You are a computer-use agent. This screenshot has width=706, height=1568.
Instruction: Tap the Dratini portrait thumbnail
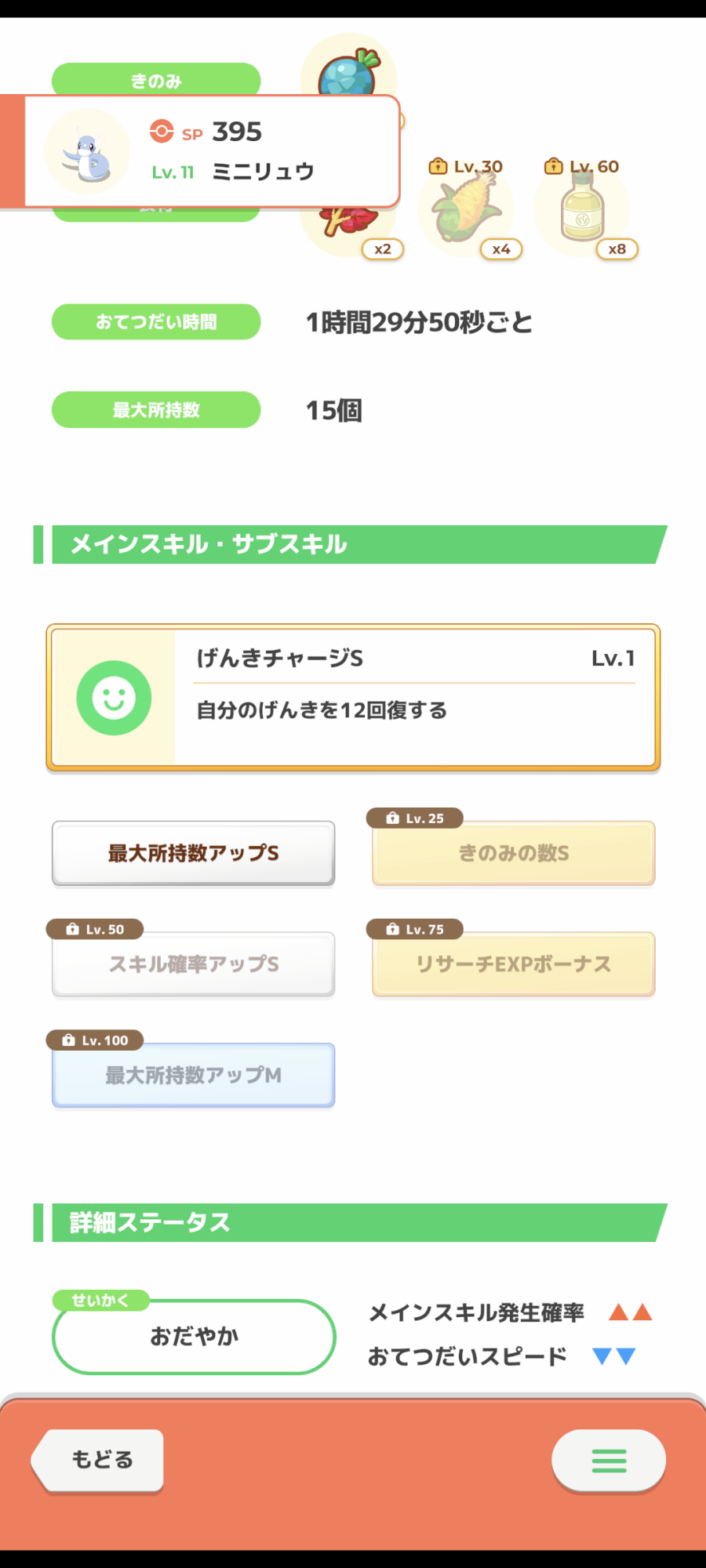pyautogui.click(x=87, y=152)
